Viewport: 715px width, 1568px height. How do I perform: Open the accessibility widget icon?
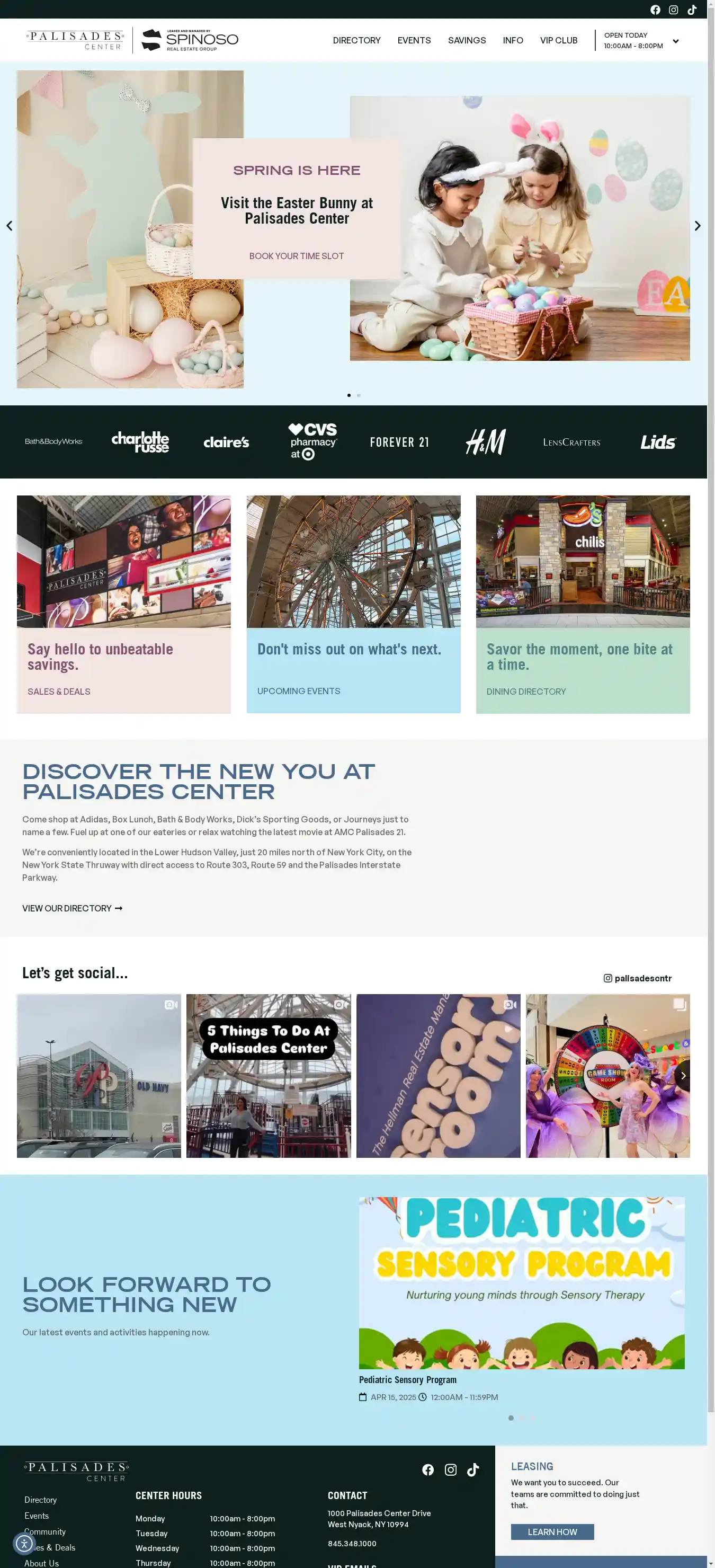click(24, 1543)
